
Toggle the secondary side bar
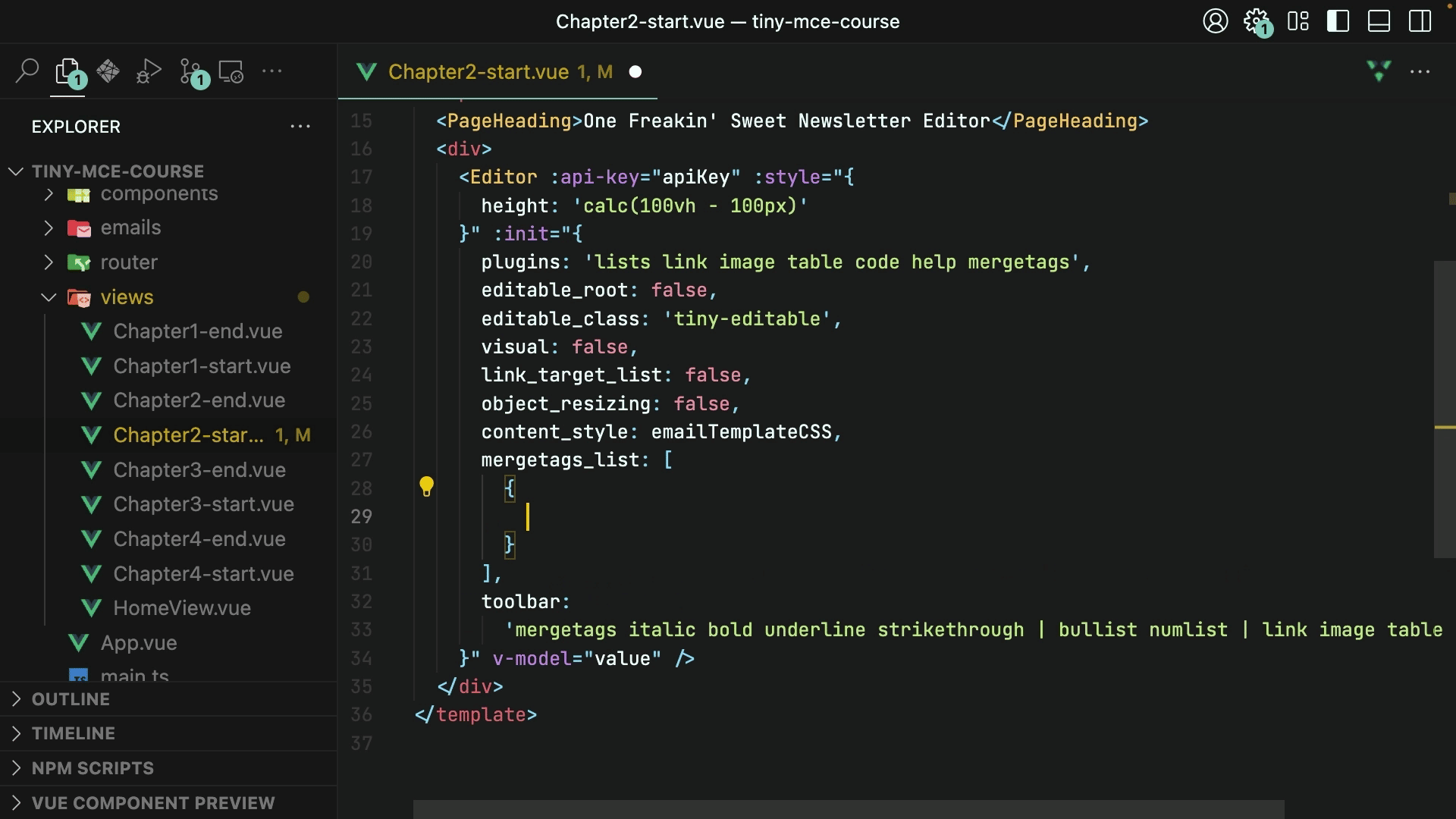click(x=1420, y=21)
